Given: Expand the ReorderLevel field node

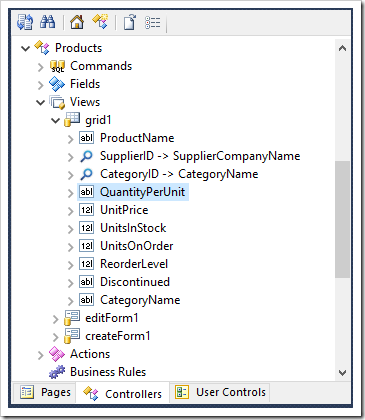Looking at the screenshot, I should [x=70, y=265].
